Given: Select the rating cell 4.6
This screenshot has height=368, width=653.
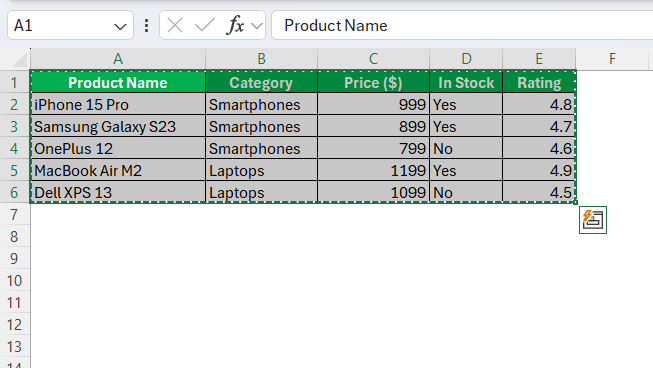Looking at the screenshot, I should tap(539, 148).
